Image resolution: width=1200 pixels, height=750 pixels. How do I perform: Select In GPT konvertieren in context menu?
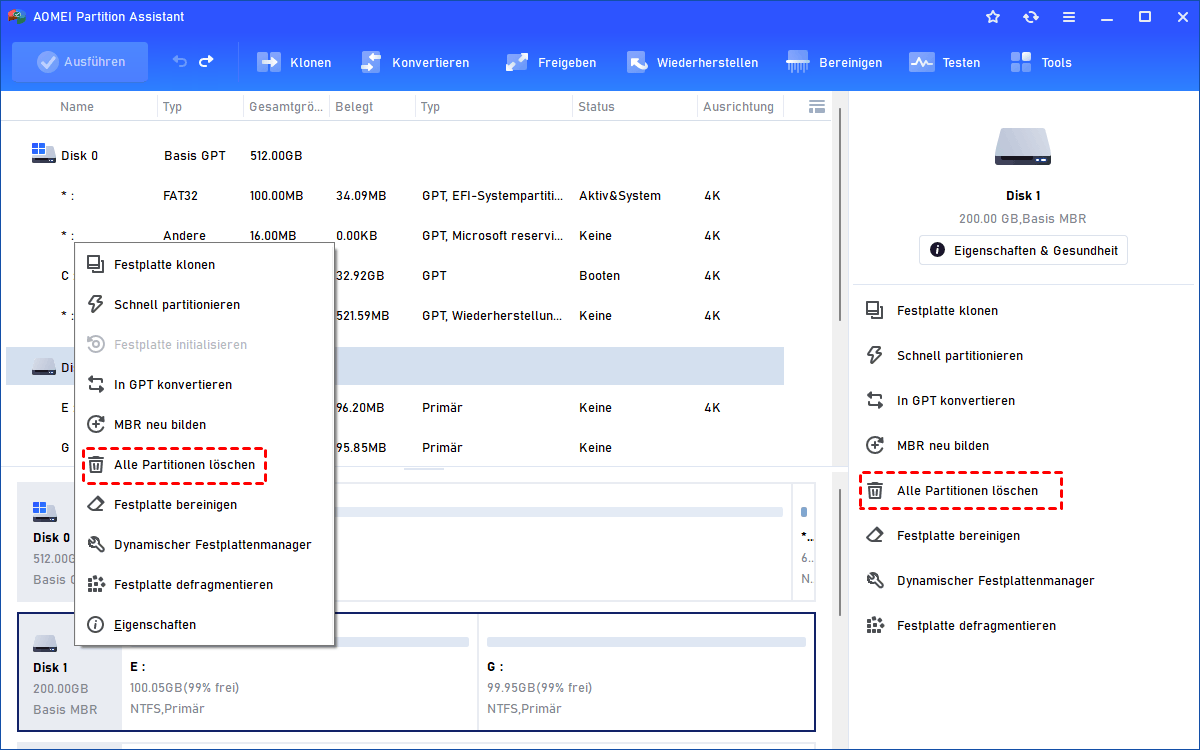coord(205,385)
